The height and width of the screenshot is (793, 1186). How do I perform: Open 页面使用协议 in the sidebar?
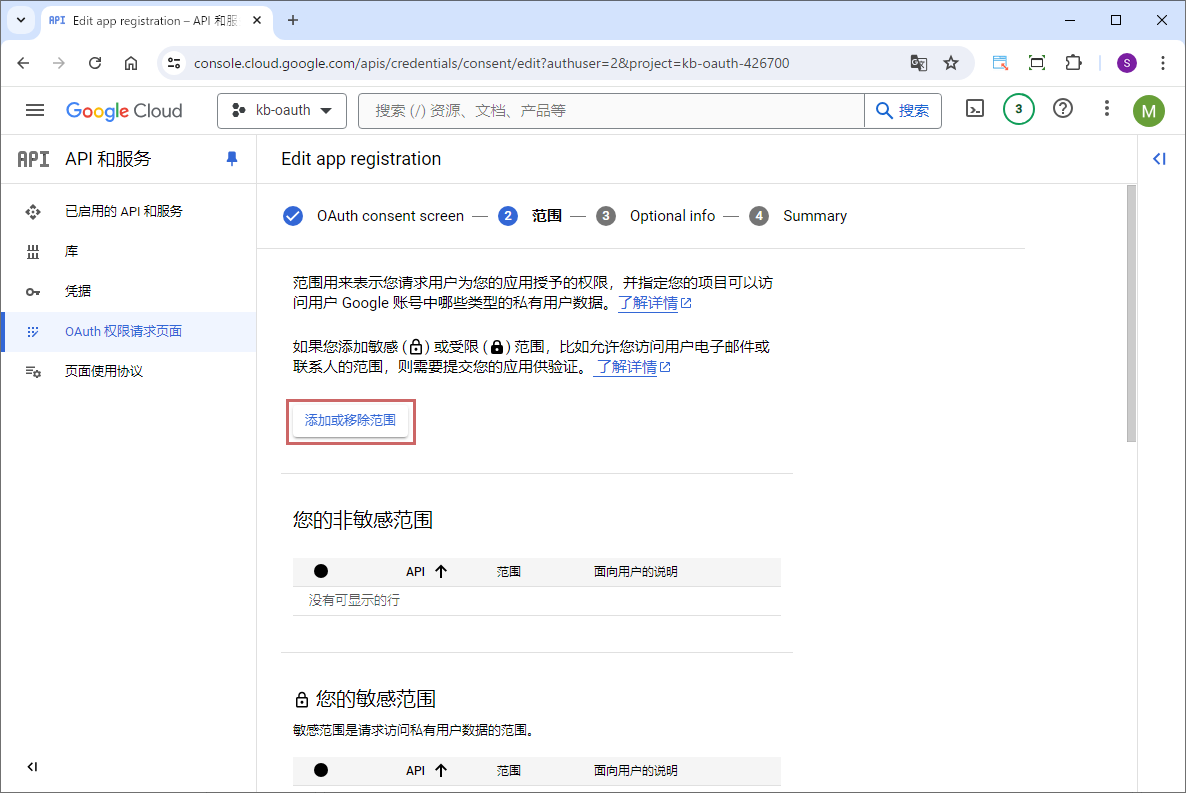(104, 371)
